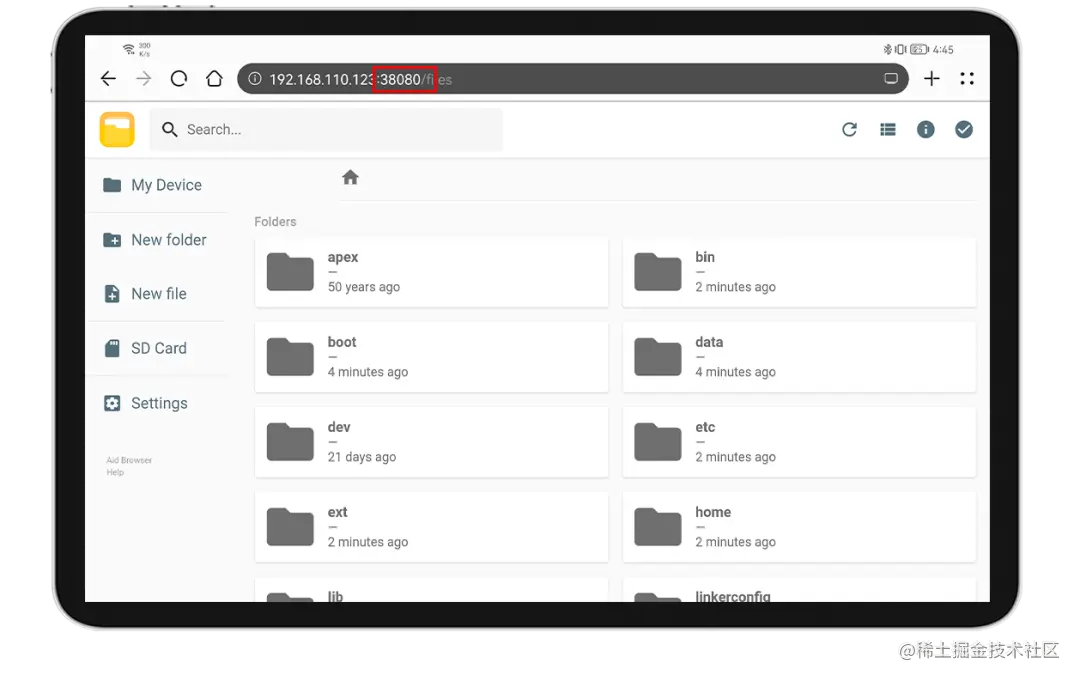
Task: Click the '21 days ago' text
Action: click(362, 457)
